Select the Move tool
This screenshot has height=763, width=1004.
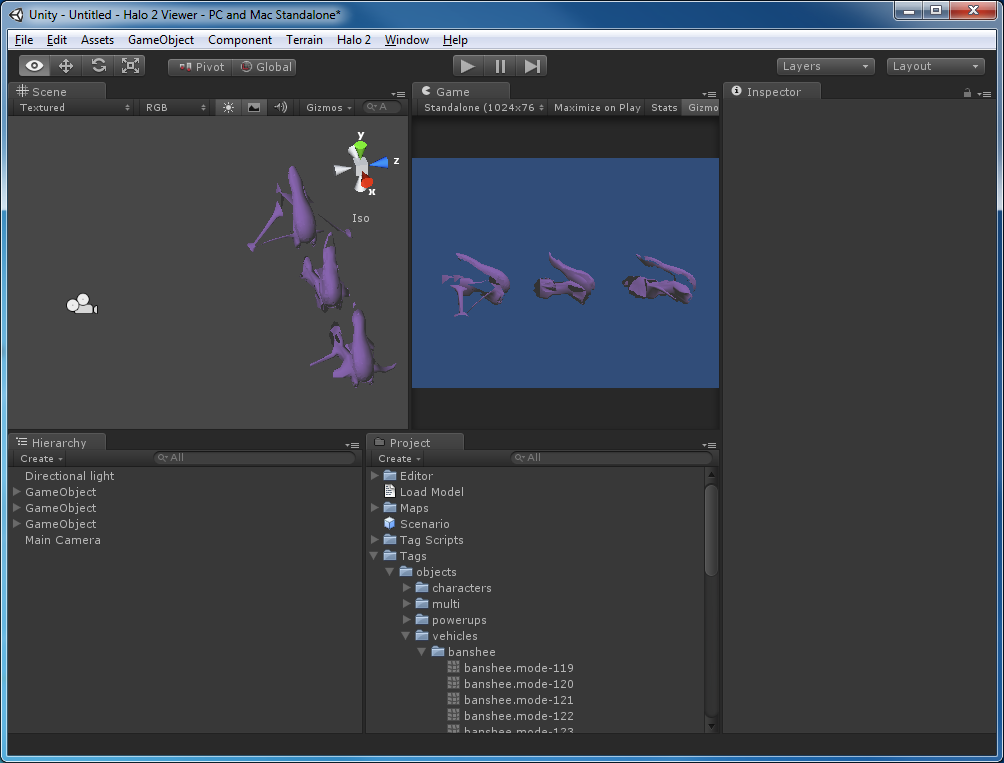66,66
